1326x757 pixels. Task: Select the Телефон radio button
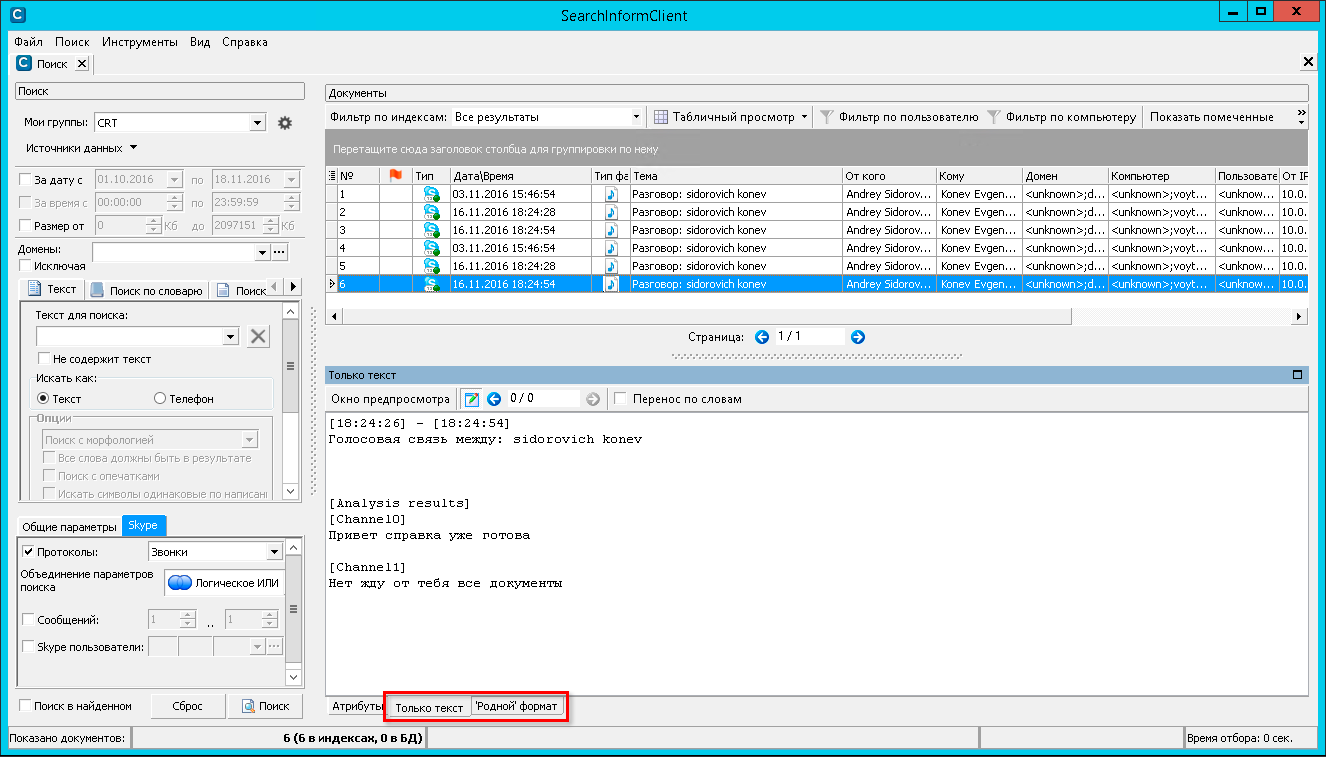coord(160,399)
